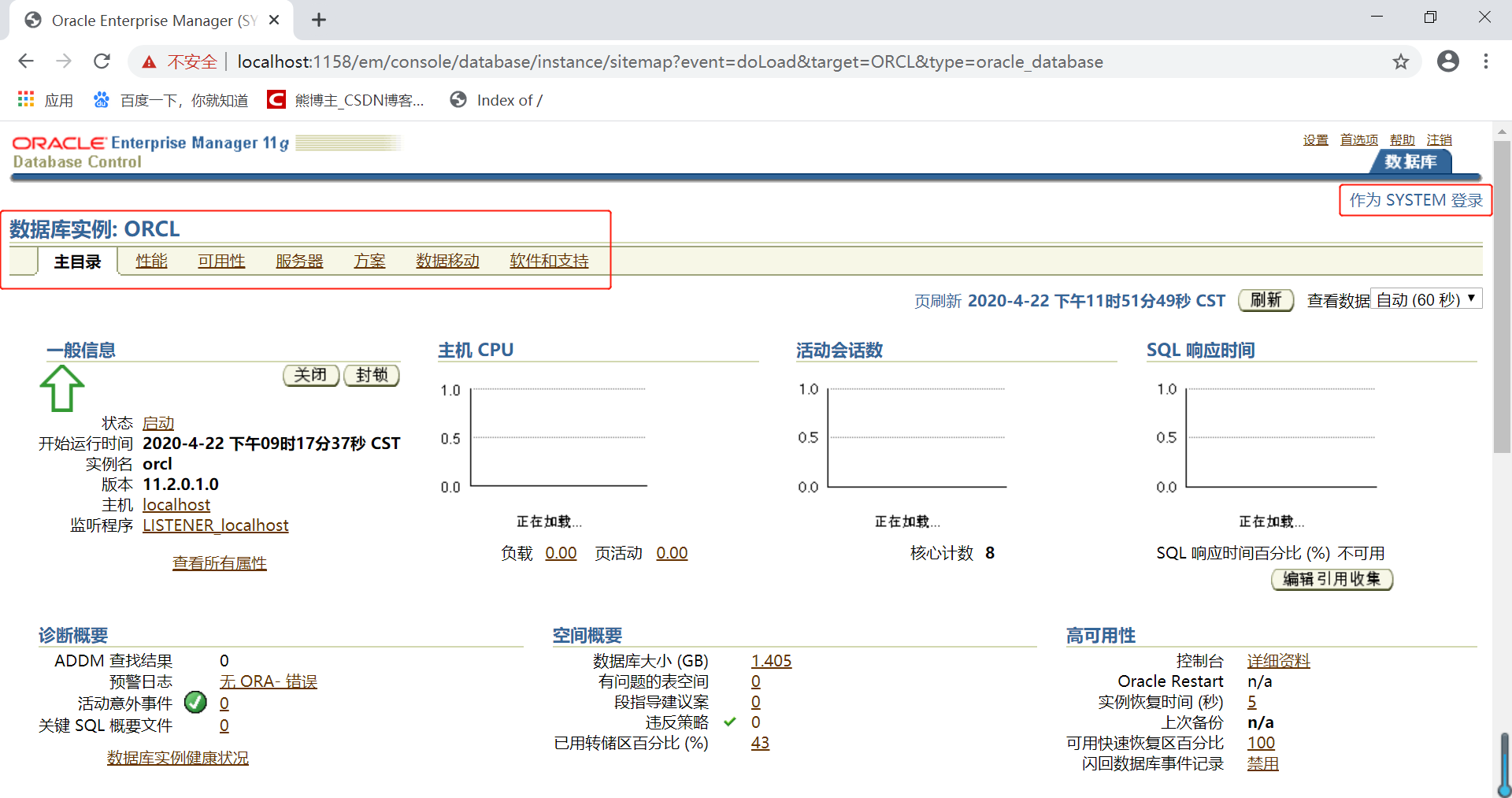This screenshot has width=1512, height=798.
Task: Open the 无 ORA- 错误 alert log link
Action: coord(269,681)
